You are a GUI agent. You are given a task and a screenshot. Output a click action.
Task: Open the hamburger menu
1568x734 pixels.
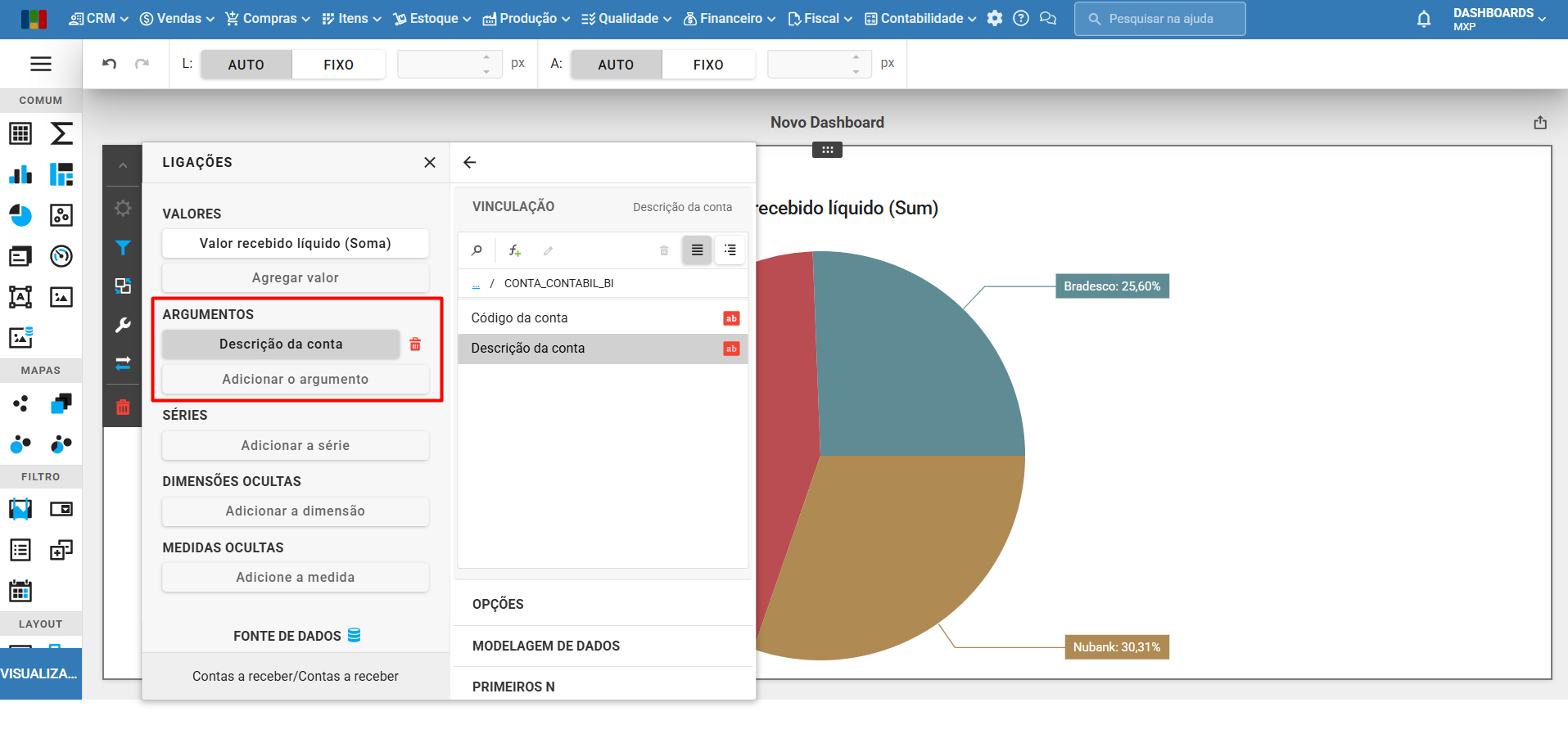[41, 64]
